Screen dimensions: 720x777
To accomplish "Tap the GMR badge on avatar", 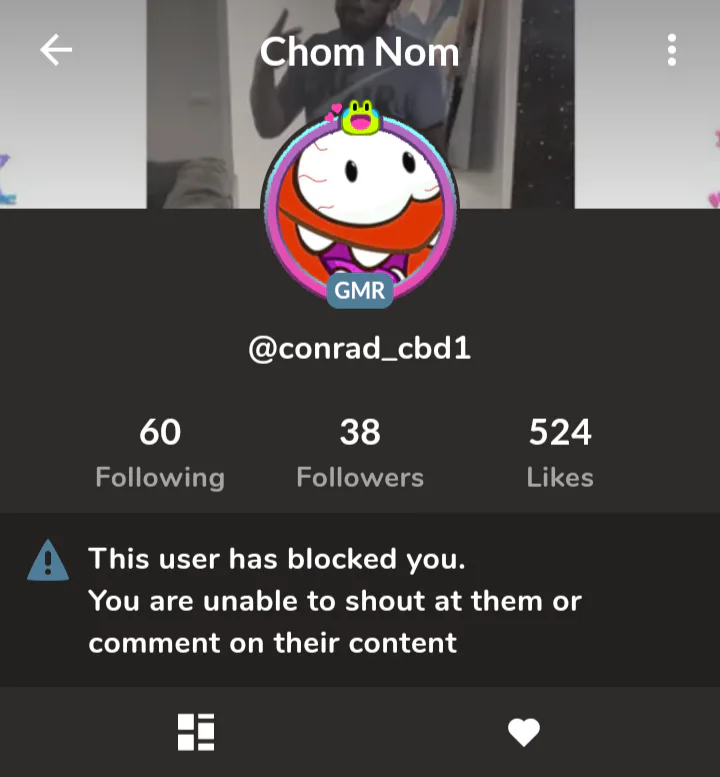I will (x=360, y=290).
